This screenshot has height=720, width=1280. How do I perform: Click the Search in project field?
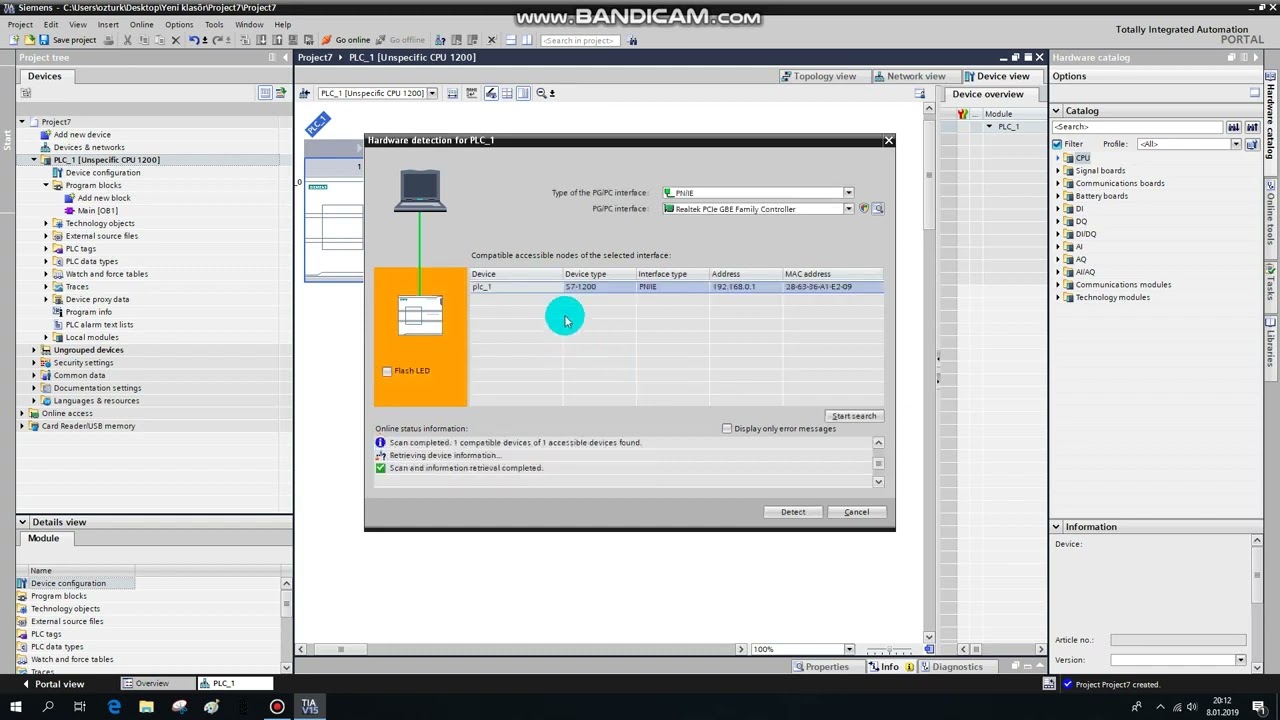point(580,40)
